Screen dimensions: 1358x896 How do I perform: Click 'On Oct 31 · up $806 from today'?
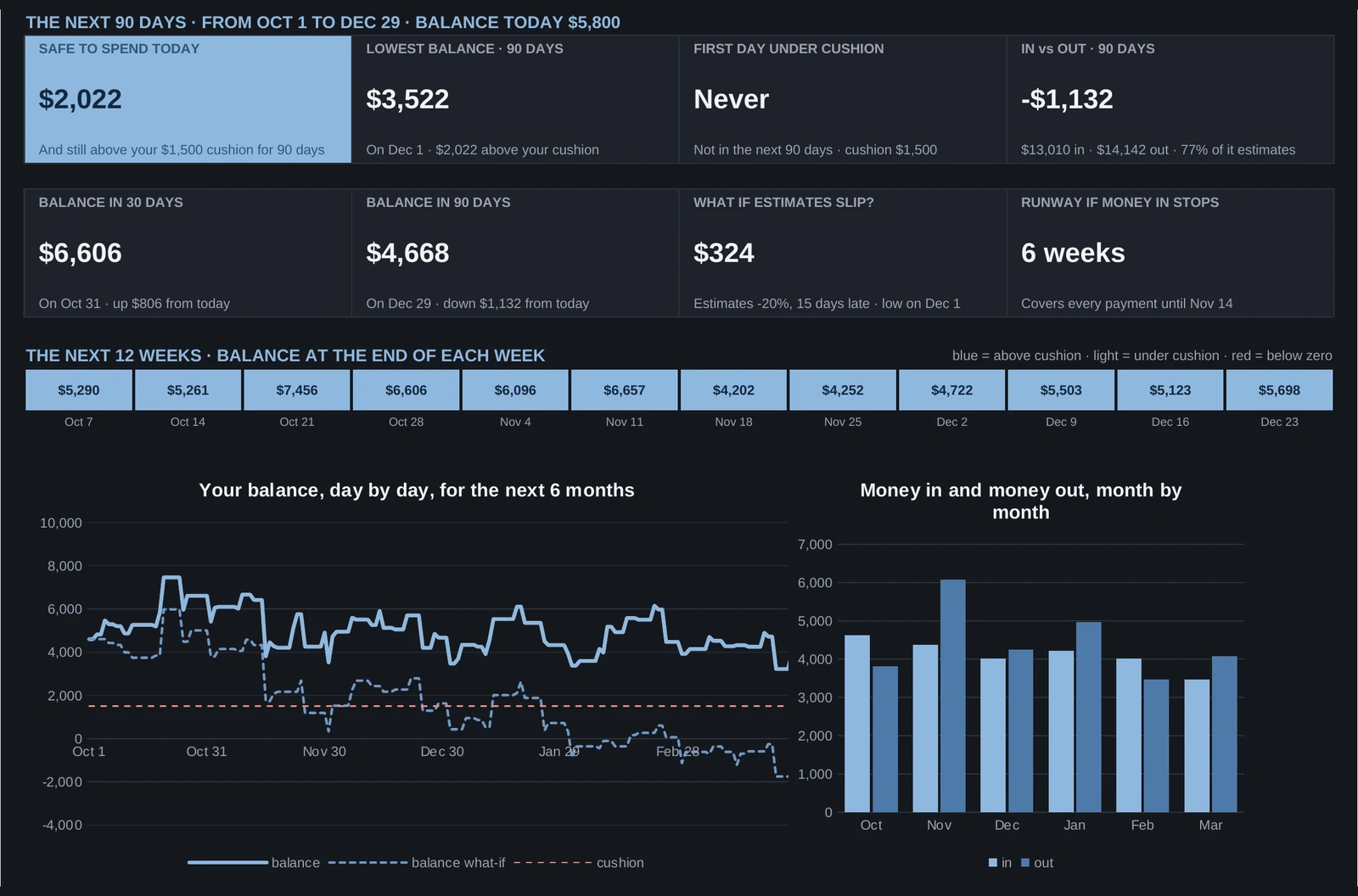pos(134,304)
